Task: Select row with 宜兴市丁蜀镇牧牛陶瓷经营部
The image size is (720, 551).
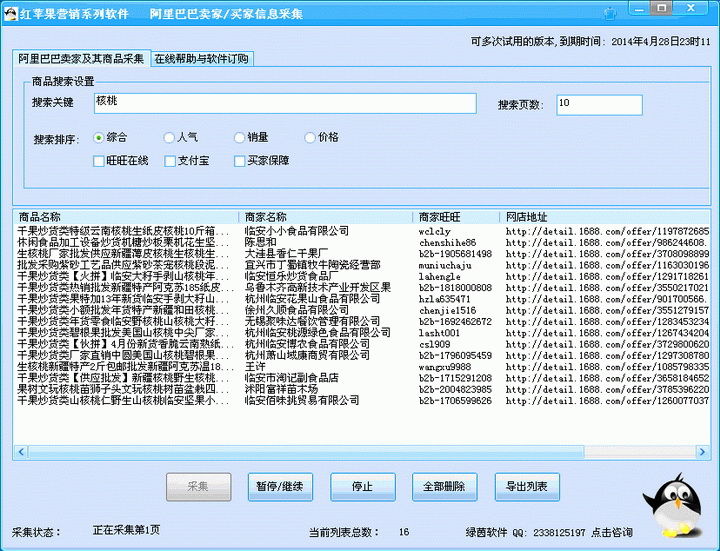Action: pyautogui.click(x=363, y=265)
